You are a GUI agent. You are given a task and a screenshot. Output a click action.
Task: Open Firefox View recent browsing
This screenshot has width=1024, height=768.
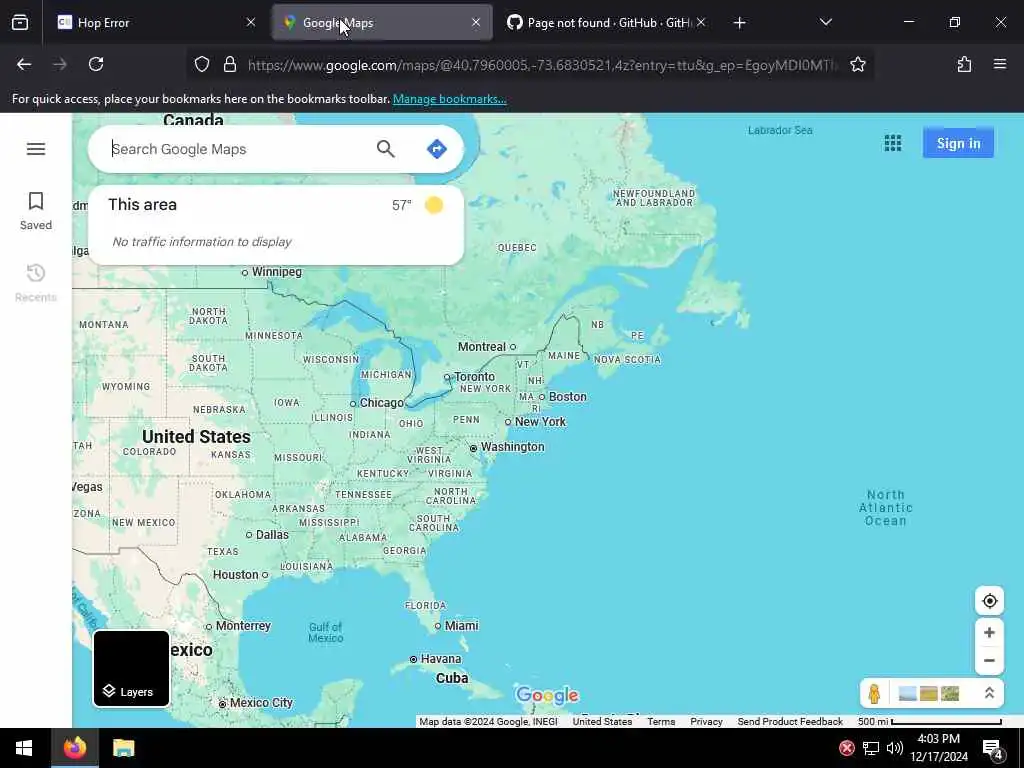[20, 23]
